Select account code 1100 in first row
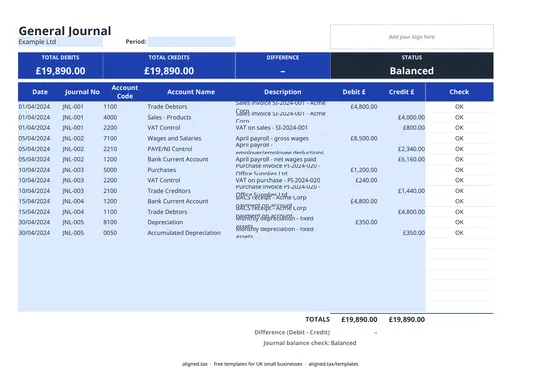 [x=110, y=107]
